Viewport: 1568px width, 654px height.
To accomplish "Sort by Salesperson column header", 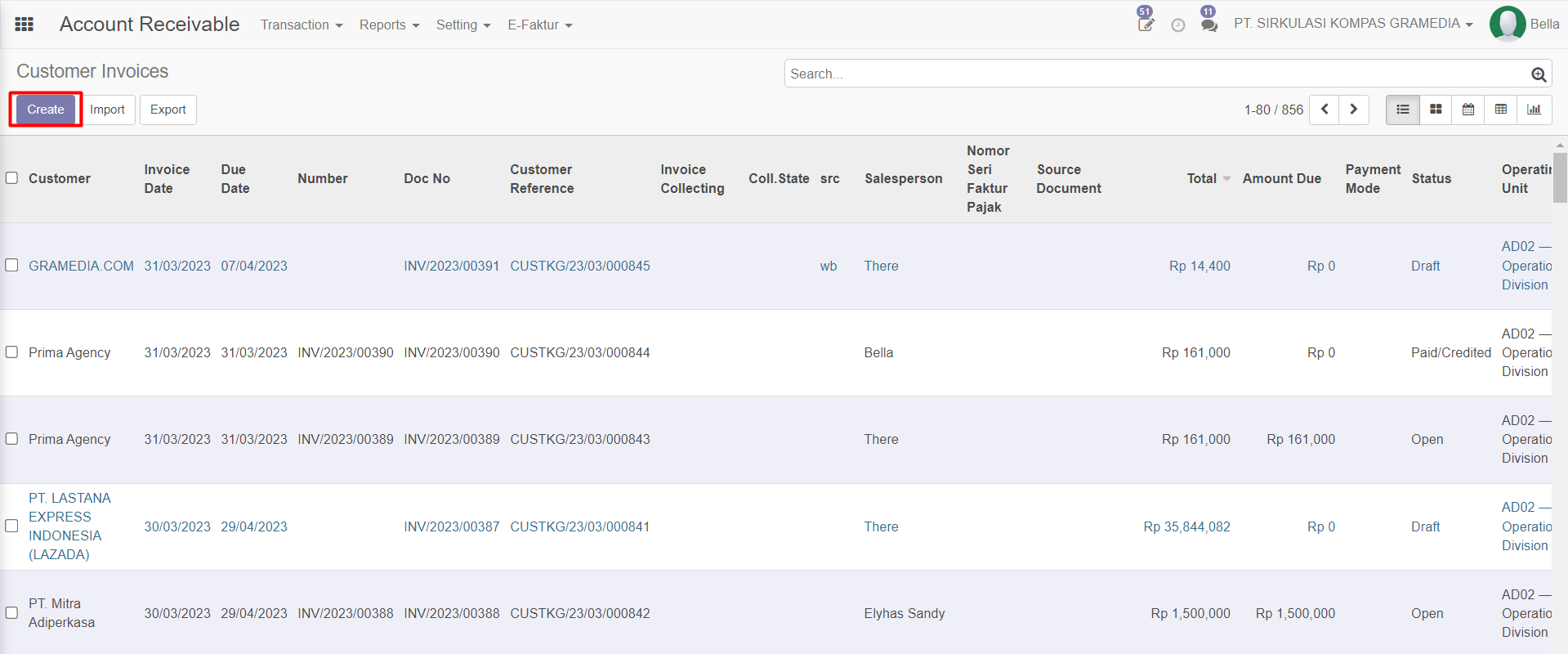I will tap(903, 178).
